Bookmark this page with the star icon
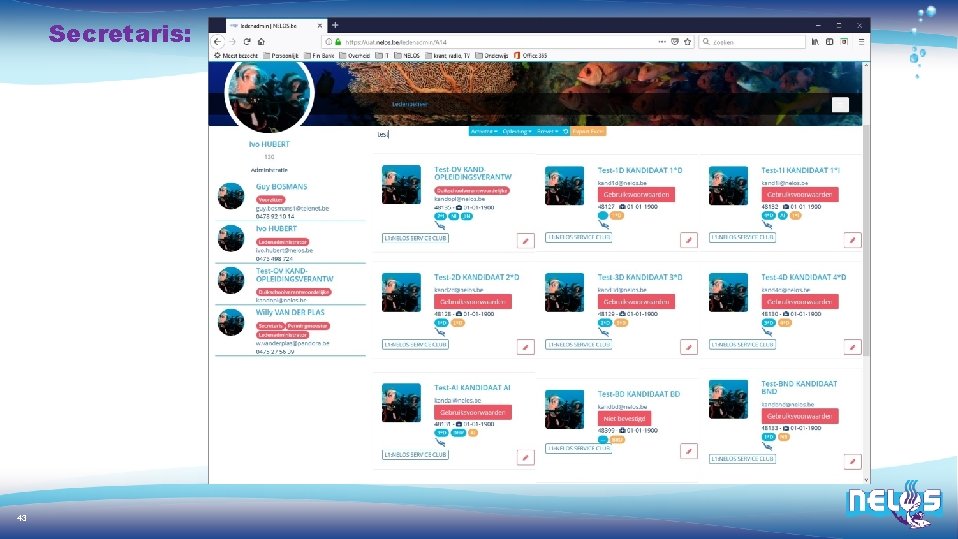Image resolution: width=958 pixels, height=539 pixels. (687, 42)
